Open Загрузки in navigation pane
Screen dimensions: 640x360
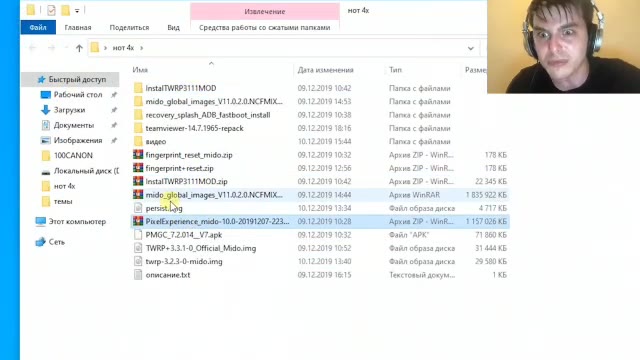[69, 110]
